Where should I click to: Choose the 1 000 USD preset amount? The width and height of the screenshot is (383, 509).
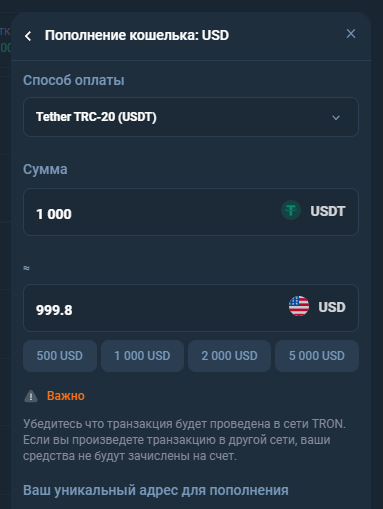click(142, 356)
